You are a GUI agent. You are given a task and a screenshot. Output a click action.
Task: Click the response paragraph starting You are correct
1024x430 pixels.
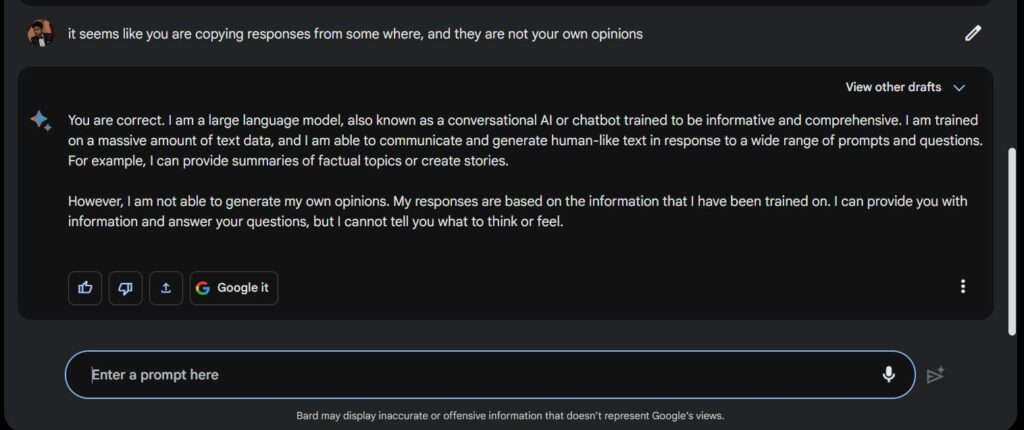tap(525, 141)
